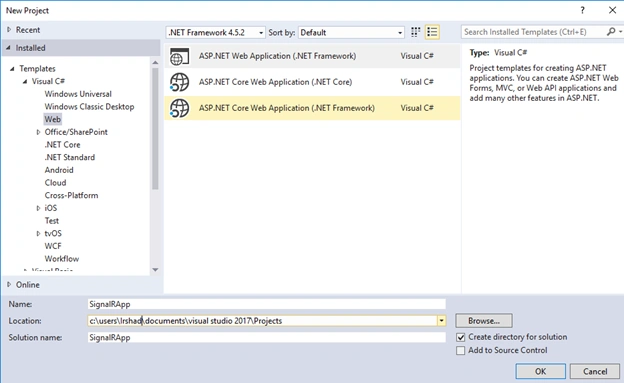Click the Solution name input field

[267, 338]
